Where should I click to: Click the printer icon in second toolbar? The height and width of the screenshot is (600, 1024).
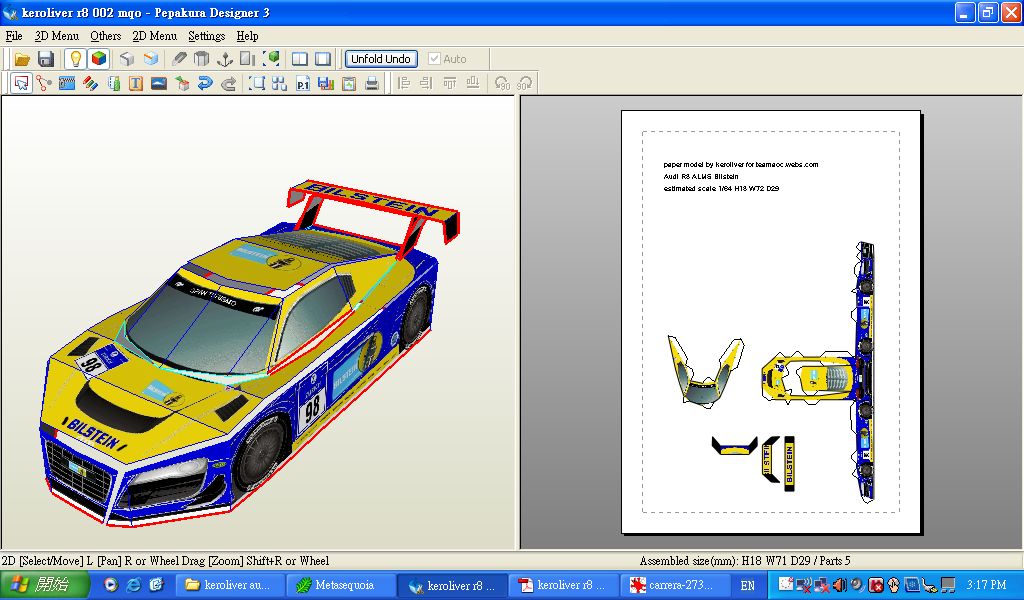point(372,84)
